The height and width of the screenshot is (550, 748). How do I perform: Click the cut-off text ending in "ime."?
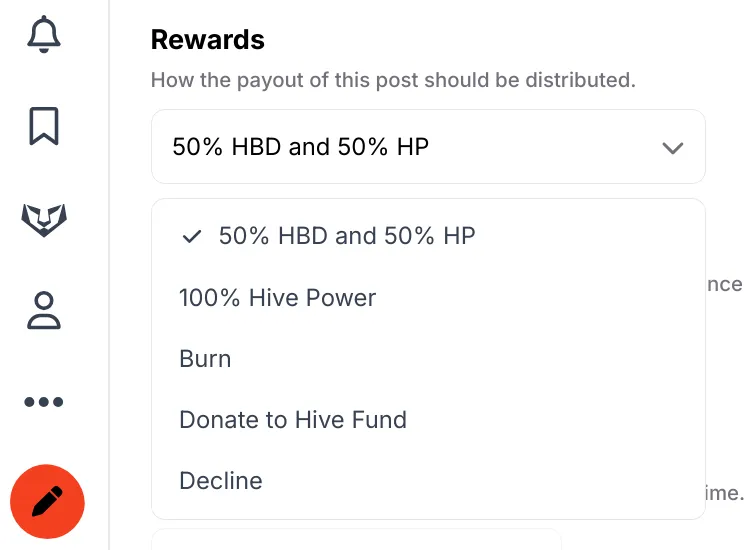(x=725, y=493)
